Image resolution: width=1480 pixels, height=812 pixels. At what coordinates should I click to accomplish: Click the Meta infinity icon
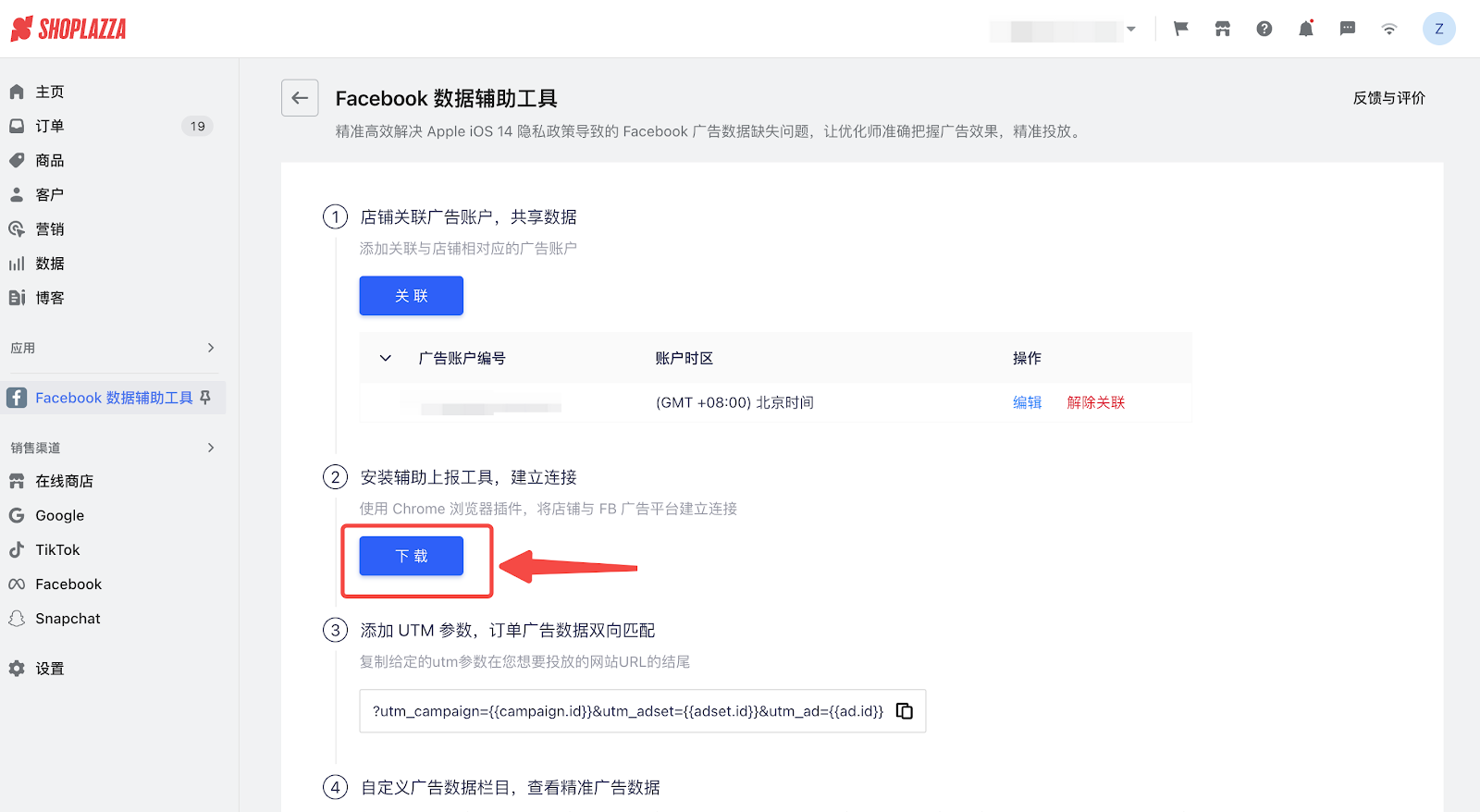(x=17, y=584)
